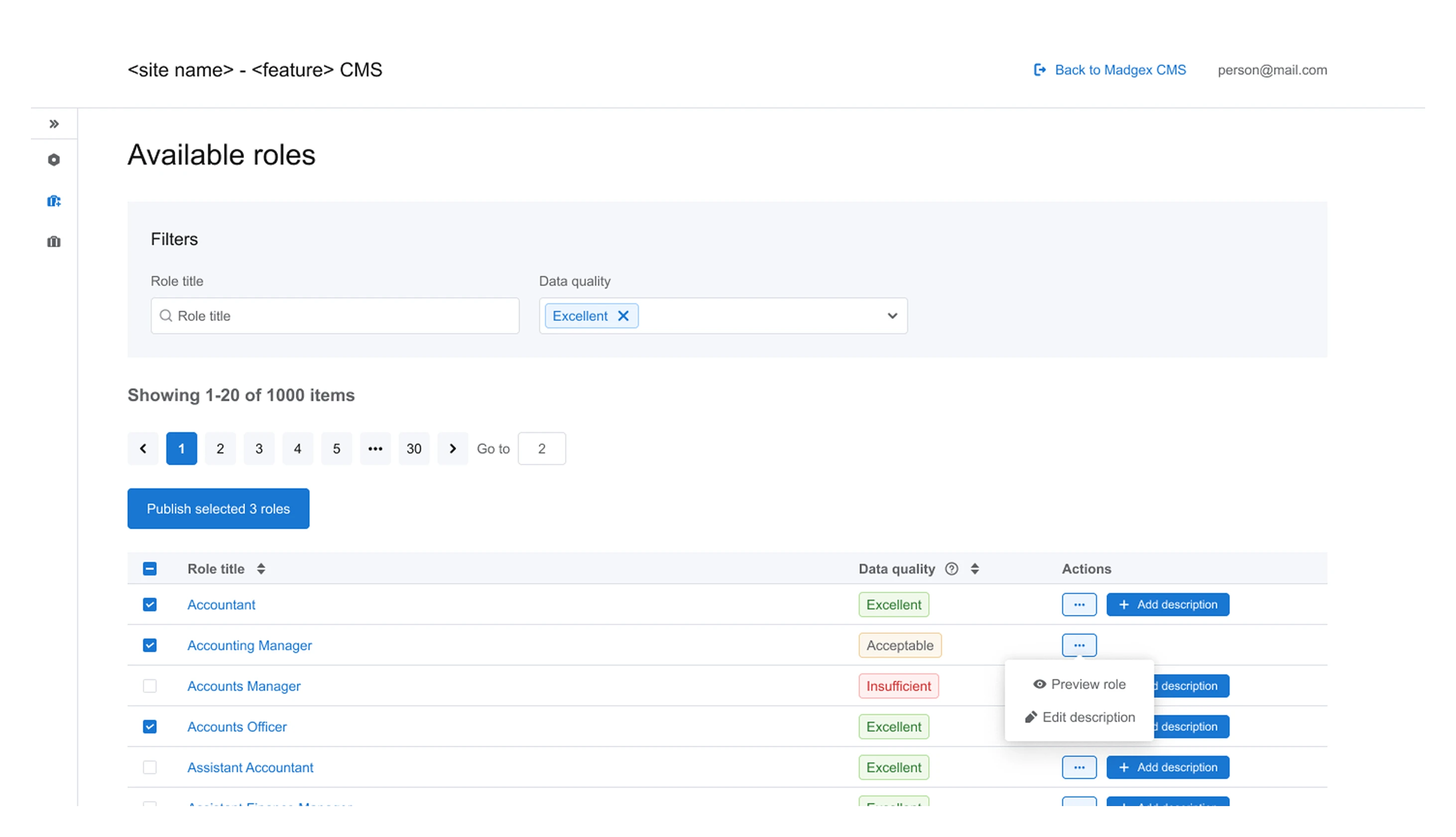1456x837 pixels.
Task: Open the blue briefcase-plus sidebar icon
Action: coord(54,201)
